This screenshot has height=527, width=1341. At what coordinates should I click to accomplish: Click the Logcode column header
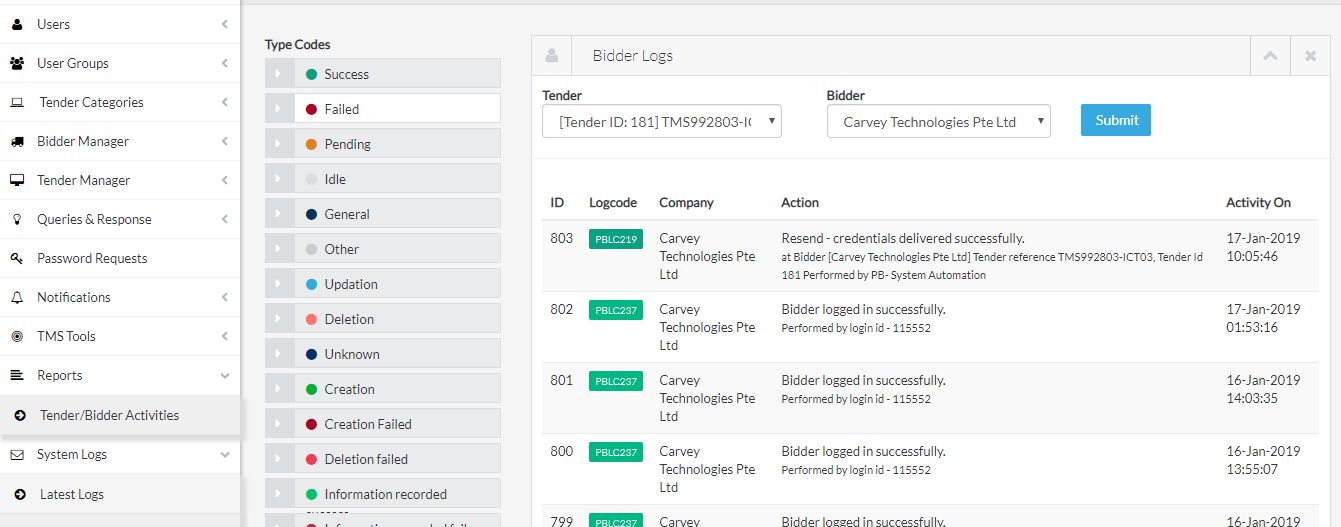(x=613, y=202)
